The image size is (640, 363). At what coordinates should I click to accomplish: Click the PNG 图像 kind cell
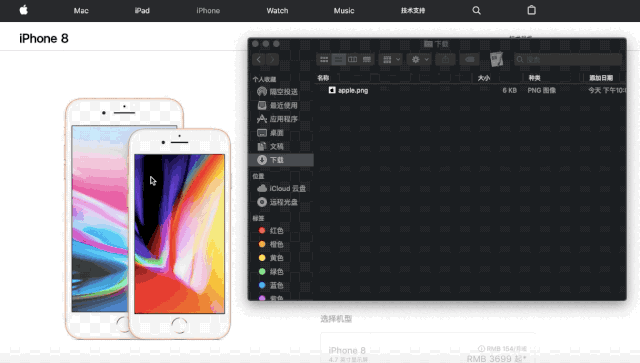[x=542, y=90]
